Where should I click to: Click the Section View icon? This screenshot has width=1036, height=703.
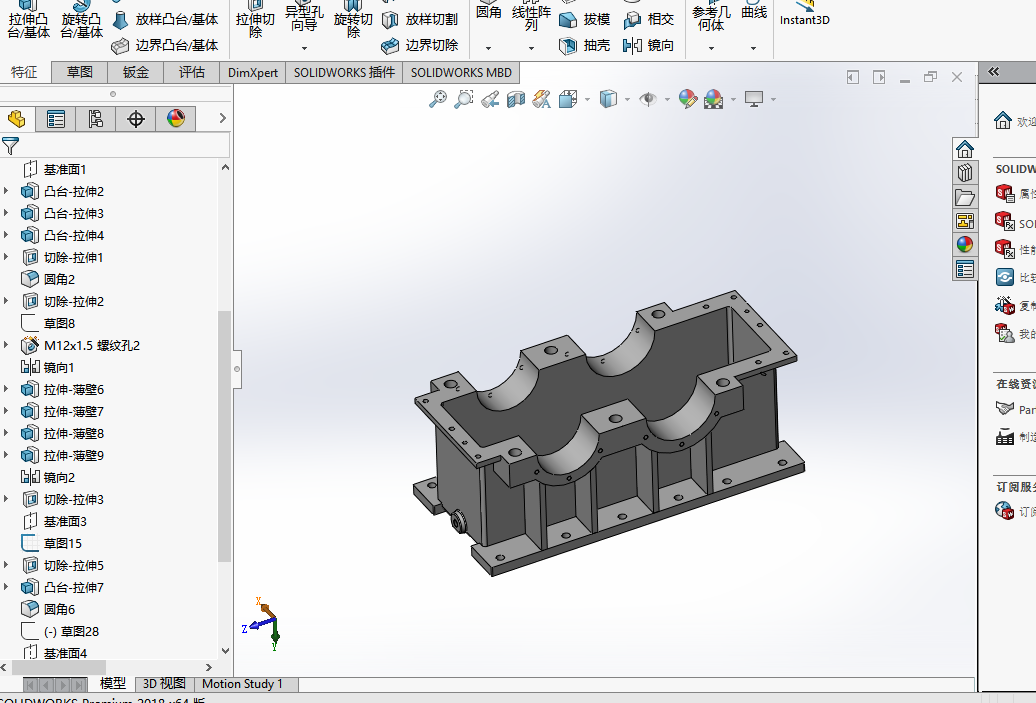pos(515,99)
